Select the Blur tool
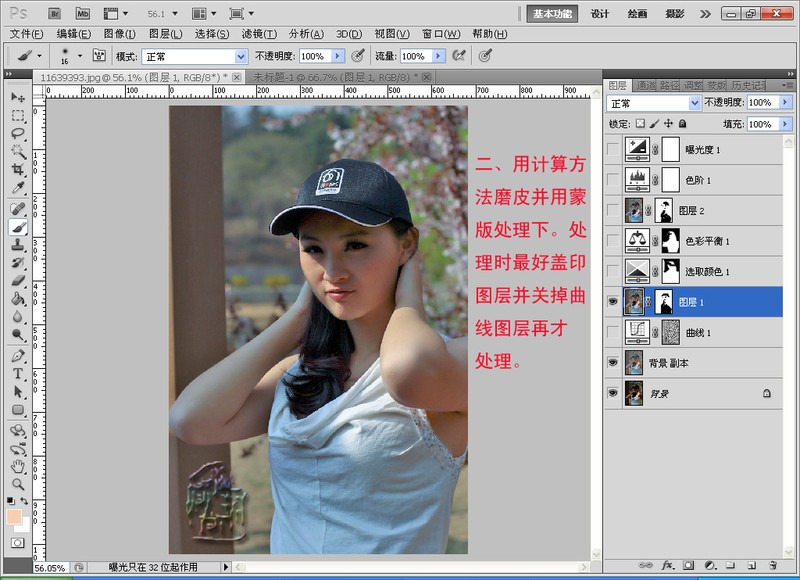Image resolution: width=800 pixels, height=580 pixels. 18,316
